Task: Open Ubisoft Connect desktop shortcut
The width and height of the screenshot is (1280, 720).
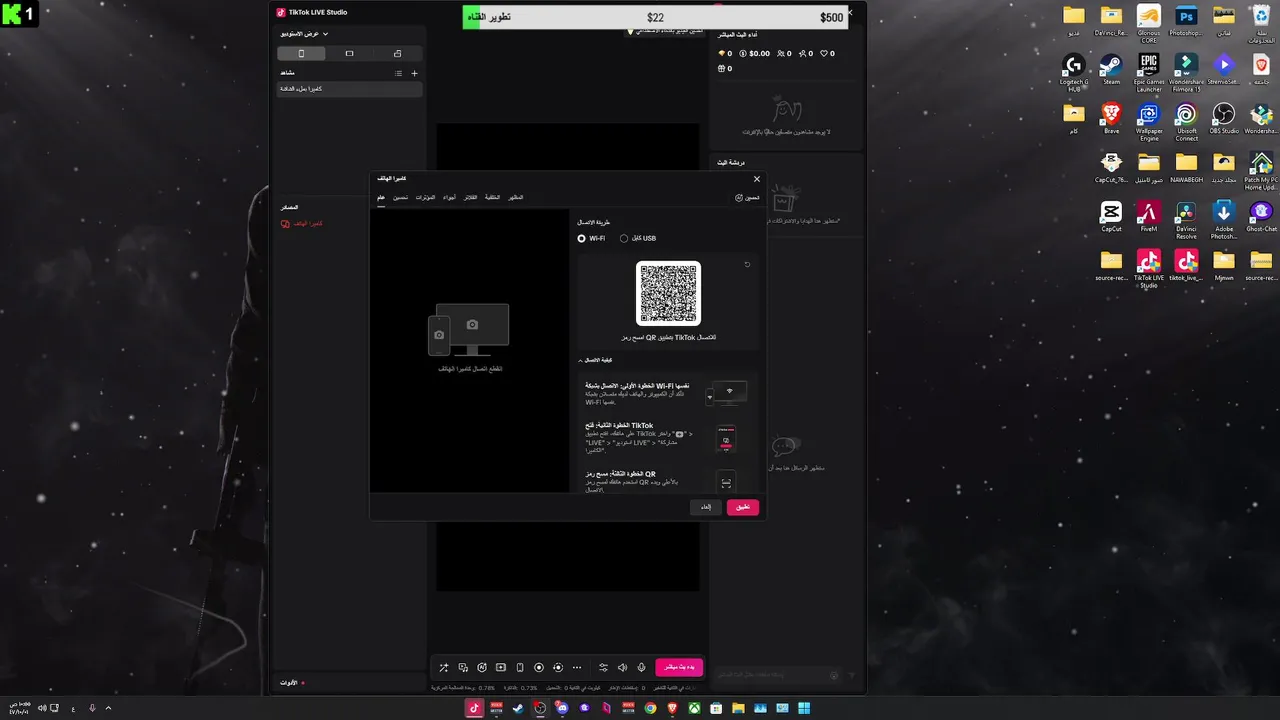Action: (x=1186, y=121)
